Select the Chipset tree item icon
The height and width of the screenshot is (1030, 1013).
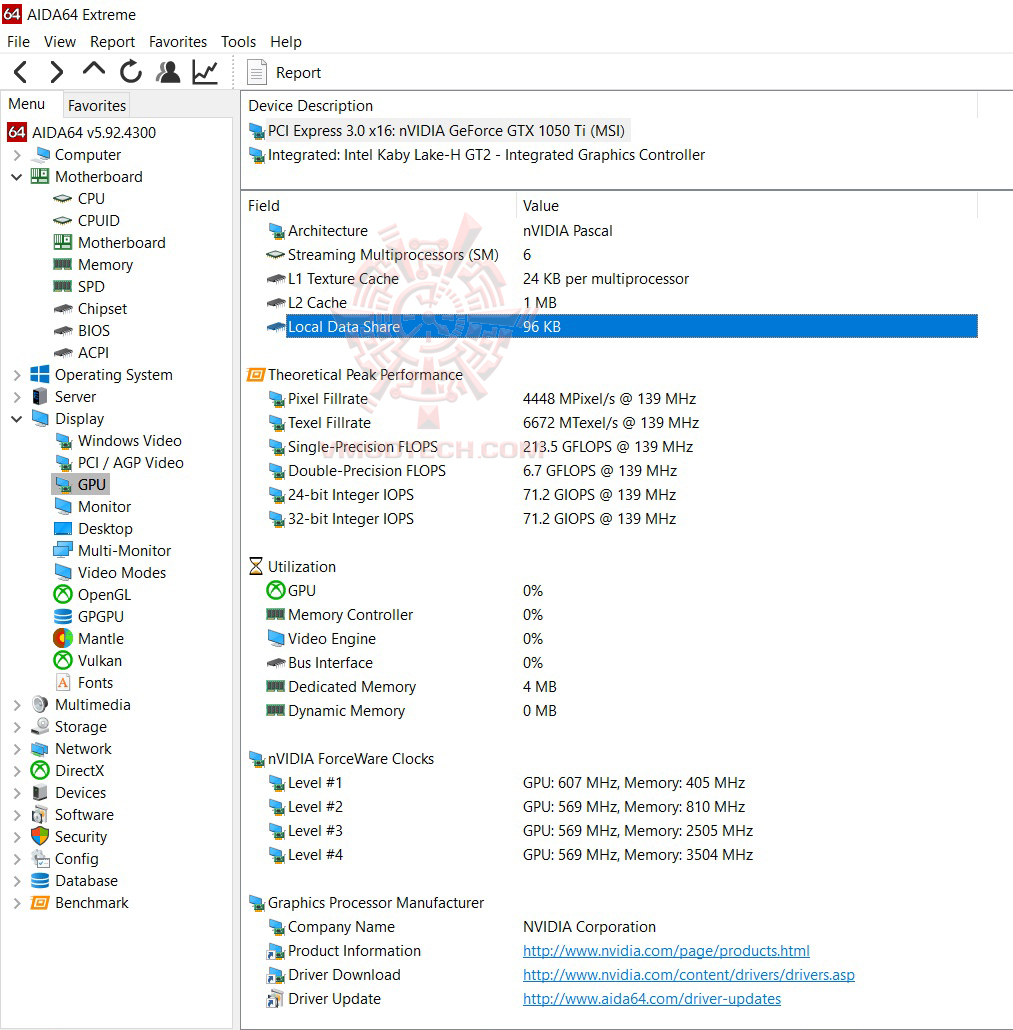coord(62,309)
